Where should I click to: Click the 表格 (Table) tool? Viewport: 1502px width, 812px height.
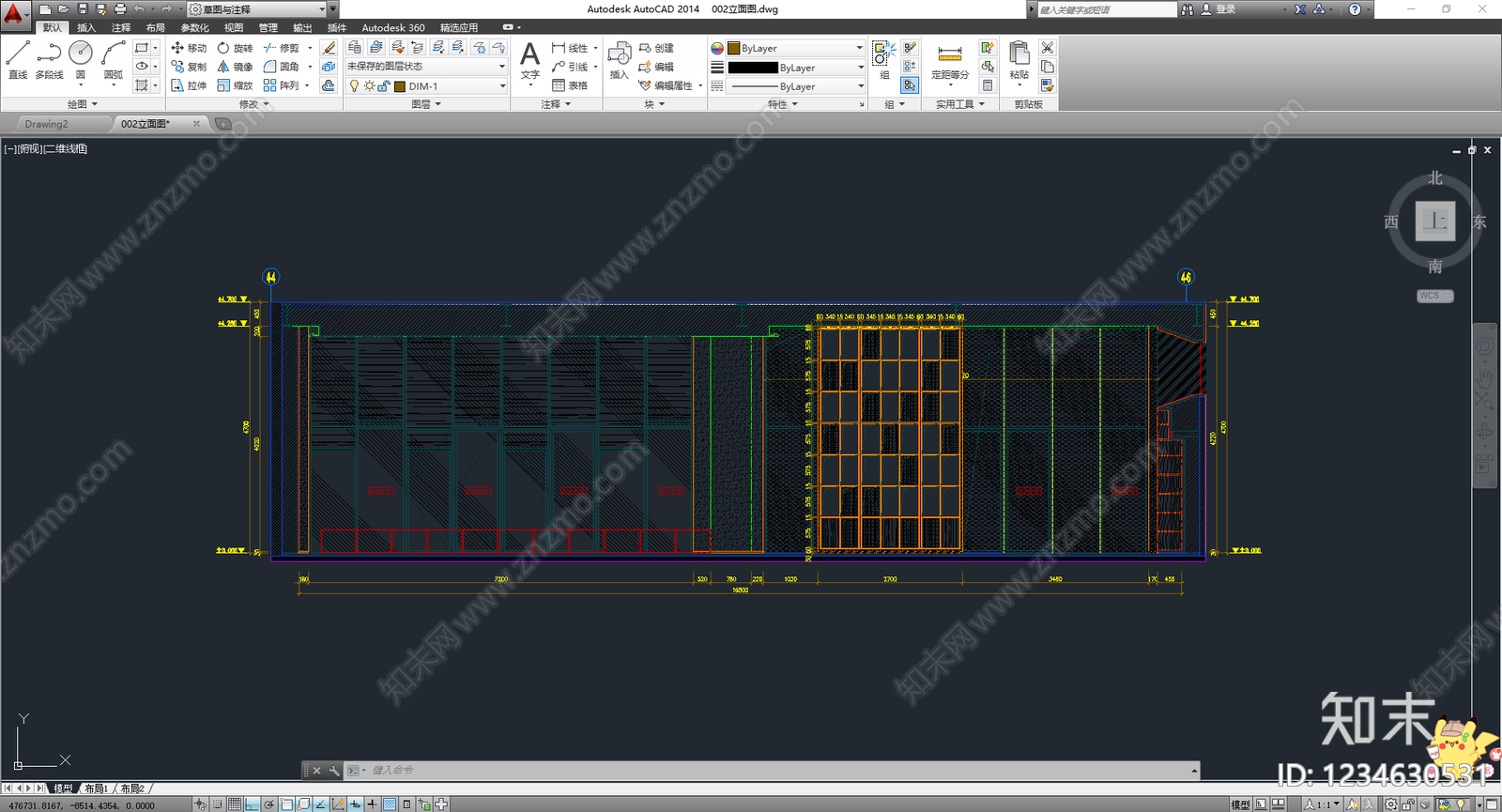click(570, 85)
